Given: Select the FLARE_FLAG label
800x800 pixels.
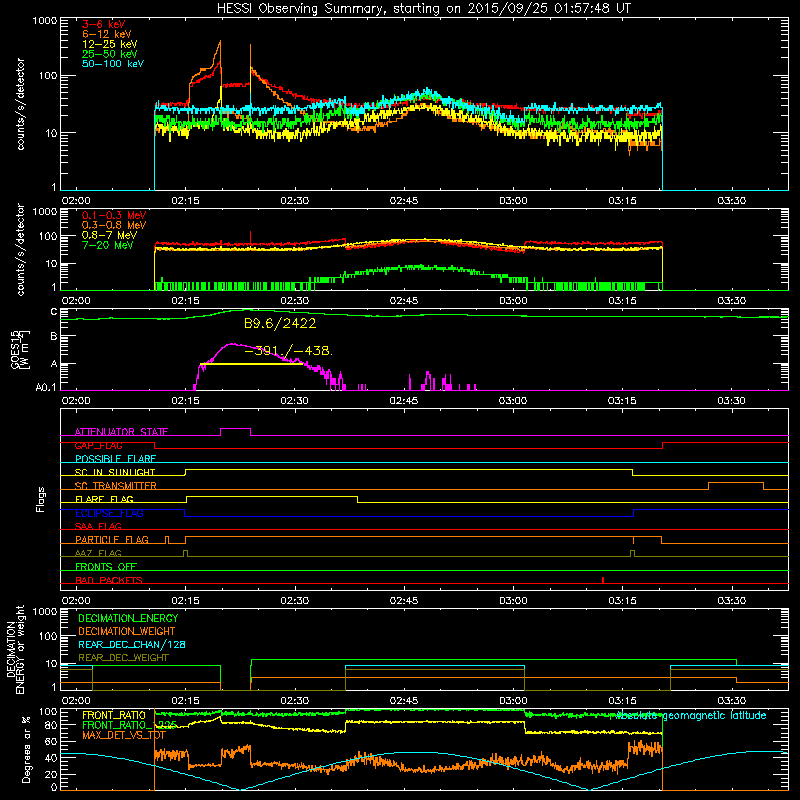Looking at the screenshot, I should point(104,499).
